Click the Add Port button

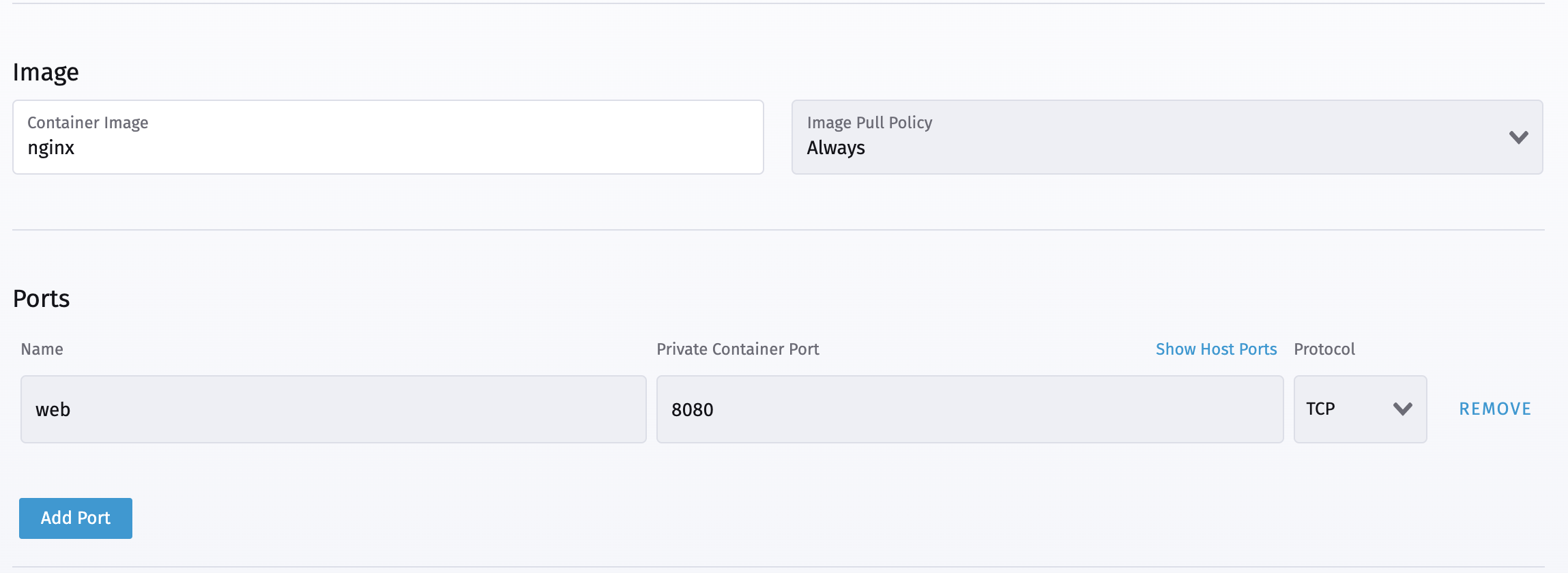point(75,518)
